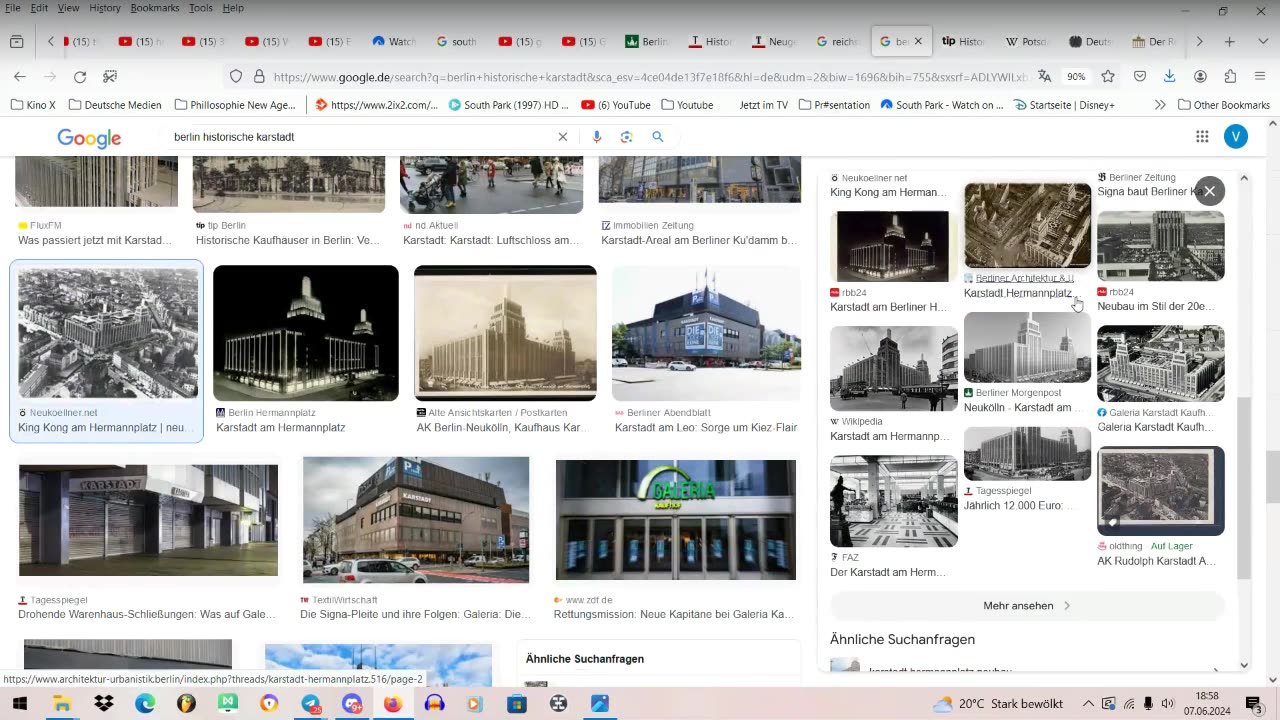
Task: Click the search text field
Action: 360,137
